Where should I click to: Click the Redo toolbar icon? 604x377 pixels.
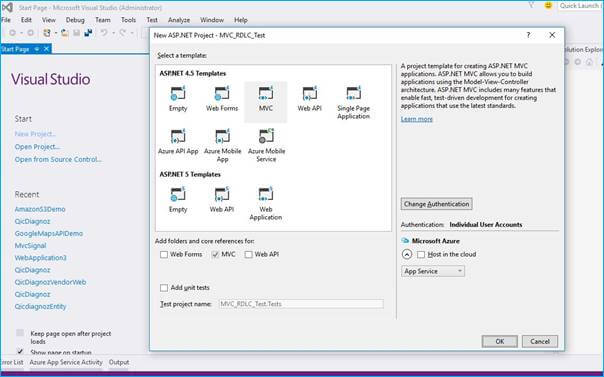click(122, 33)
